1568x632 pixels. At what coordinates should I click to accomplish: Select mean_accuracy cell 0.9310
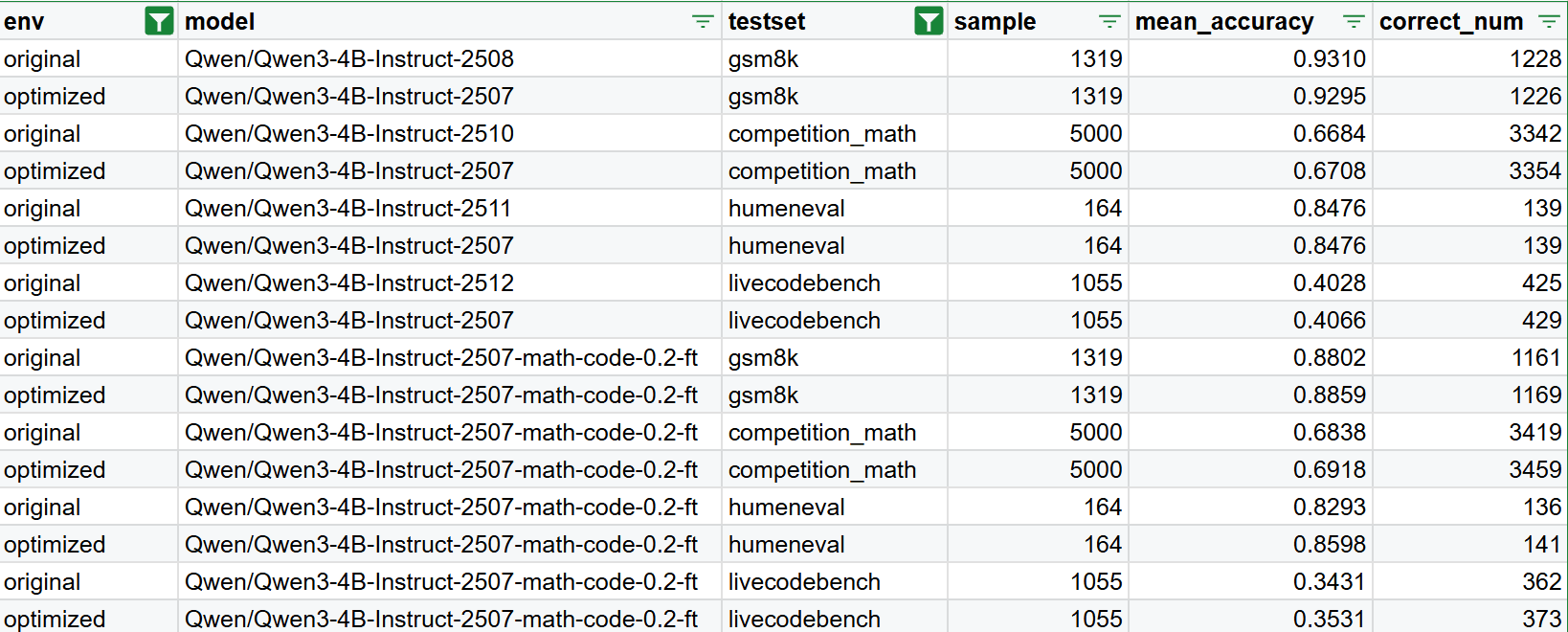pyautogui.click(x=1251, y=58)
